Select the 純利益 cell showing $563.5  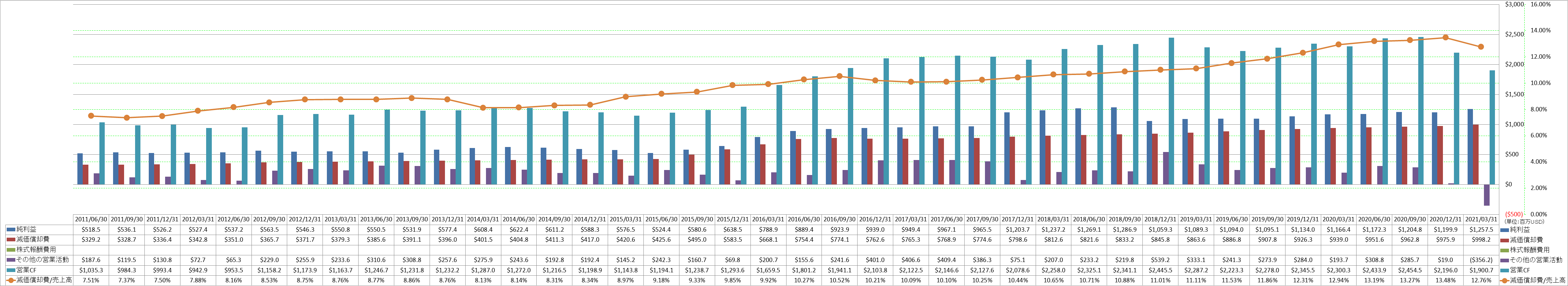pos(269,229)
